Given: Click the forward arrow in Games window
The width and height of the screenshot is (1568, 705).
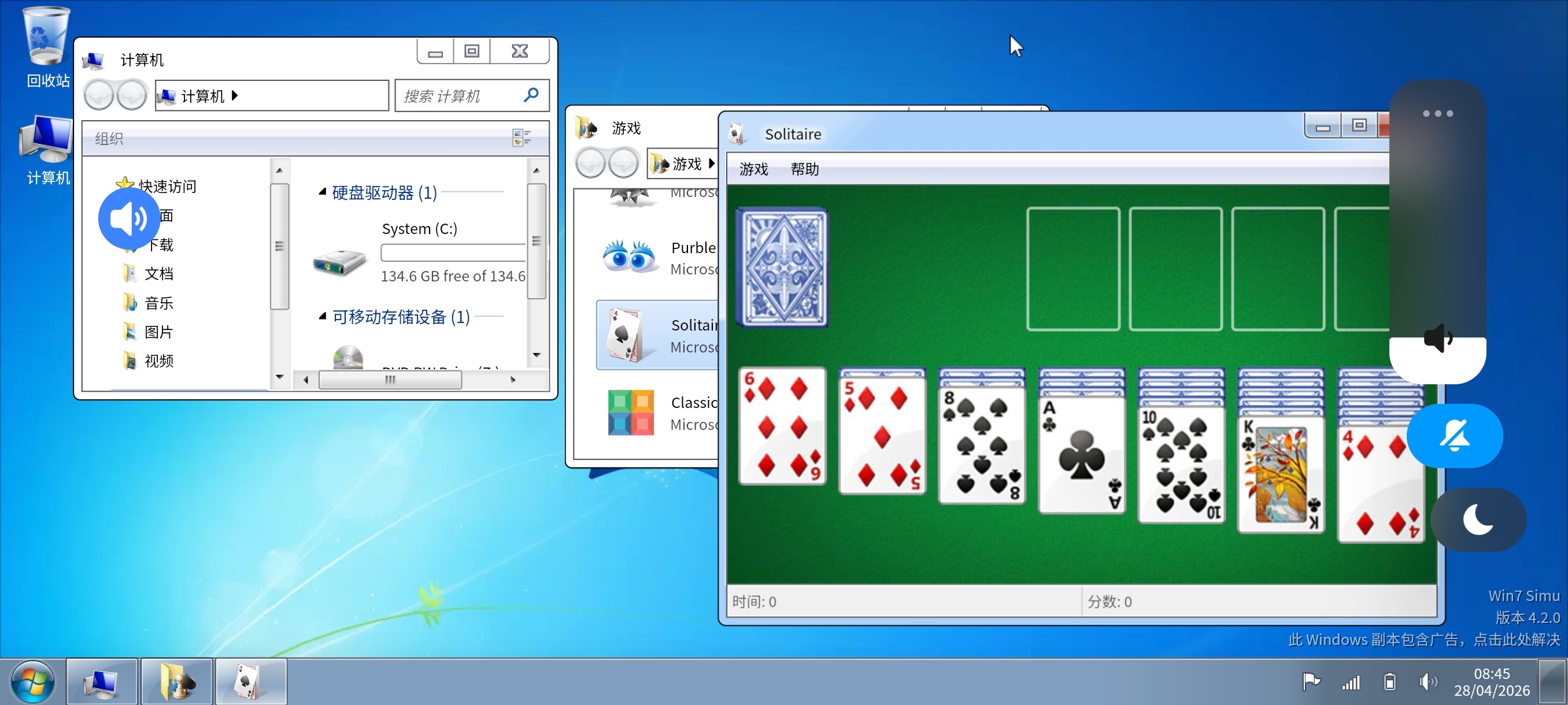Looking at the screenshot, I should point(623,163).
